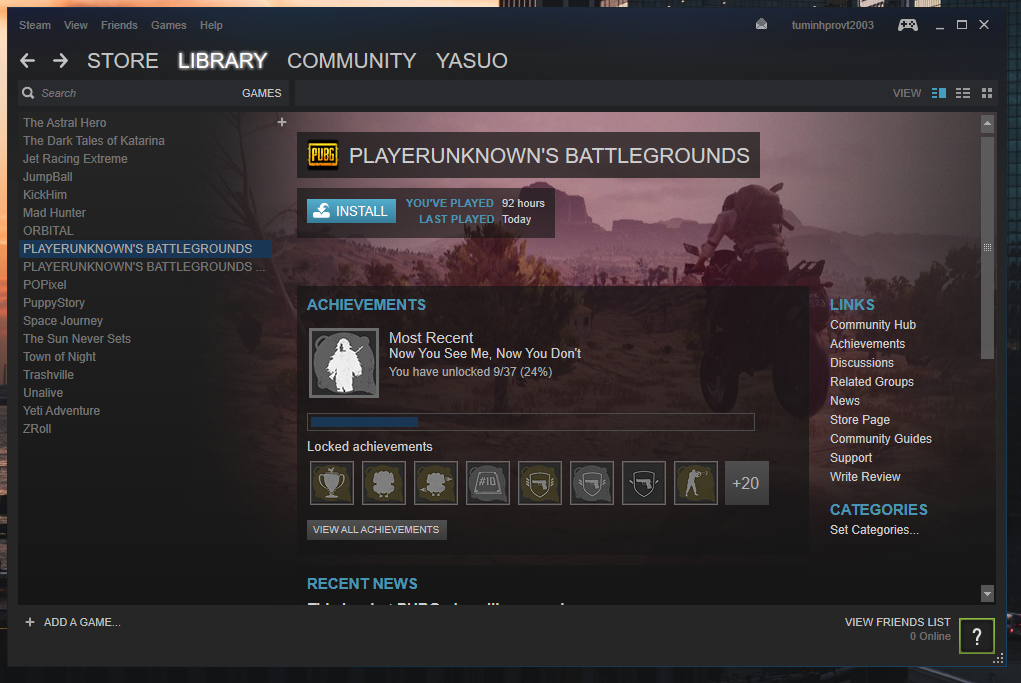Select the running soldier locked achievement
The height and width of the screenshot is (683, 1021).
coord(695,483)
